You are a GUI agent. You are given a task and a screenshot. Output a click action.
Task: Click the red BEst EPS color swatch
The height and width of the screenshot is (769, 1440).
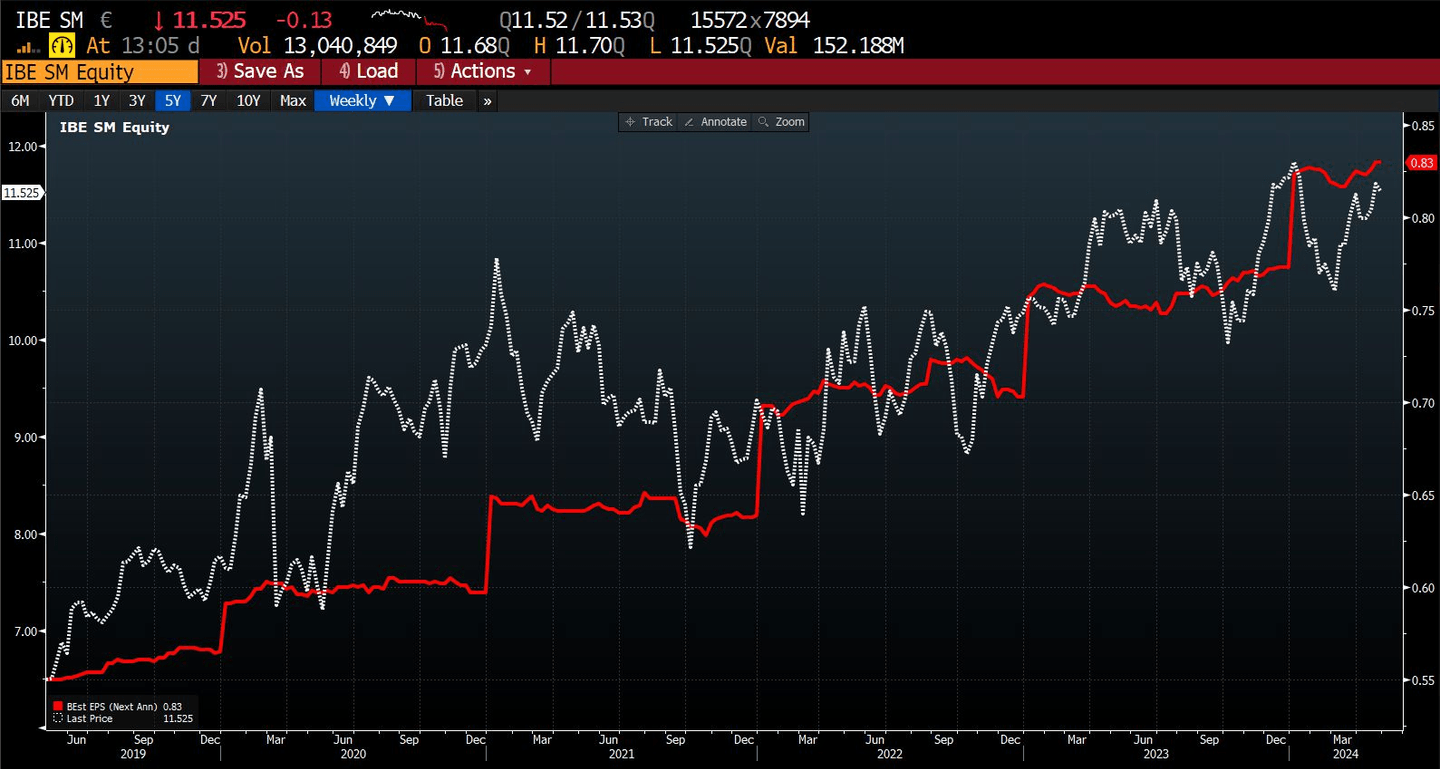[58, 705]
